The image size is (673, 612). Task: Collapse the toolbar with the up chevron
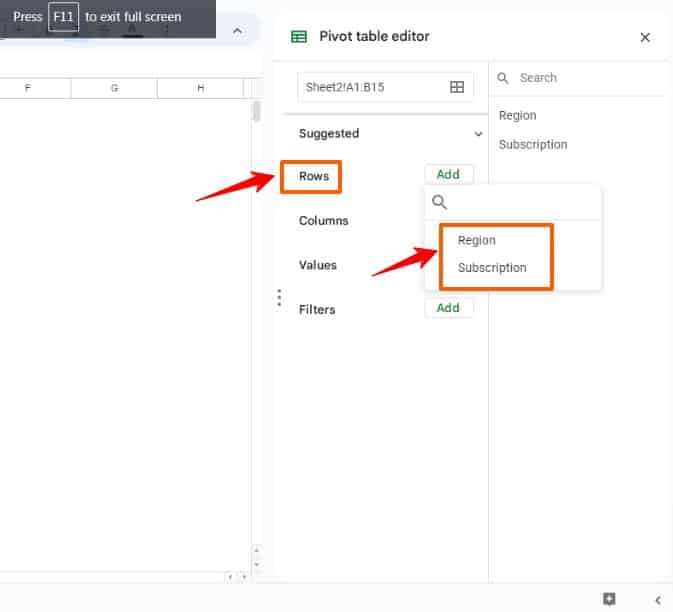(x=237, y=31)
